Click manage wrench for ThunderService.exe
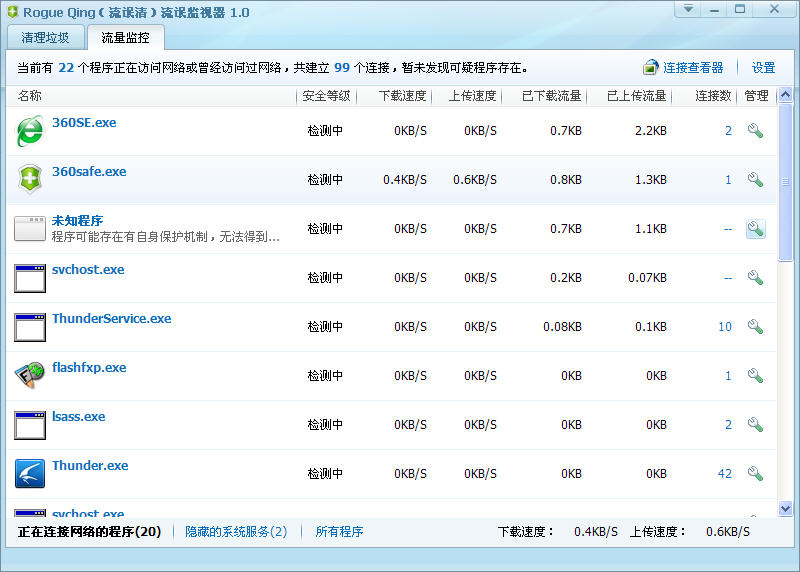The image size is (800, 572). (x=755, y=327)
